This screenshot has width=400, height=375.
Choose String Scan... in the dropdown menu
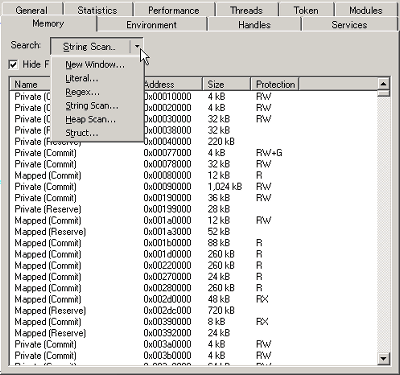pos(98,106)
